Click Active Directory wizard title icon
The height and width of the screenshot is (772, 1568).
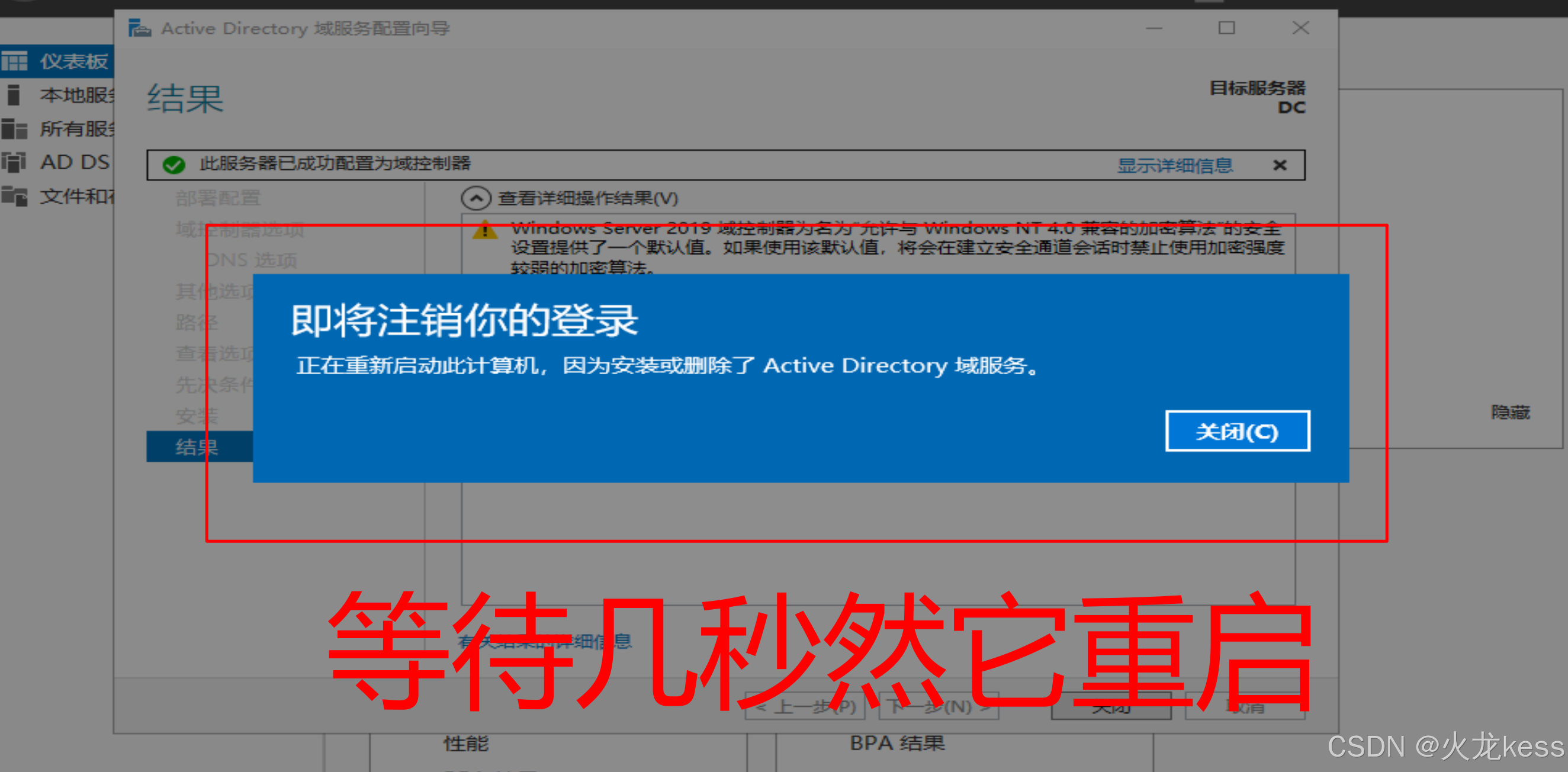pos(139,28)
